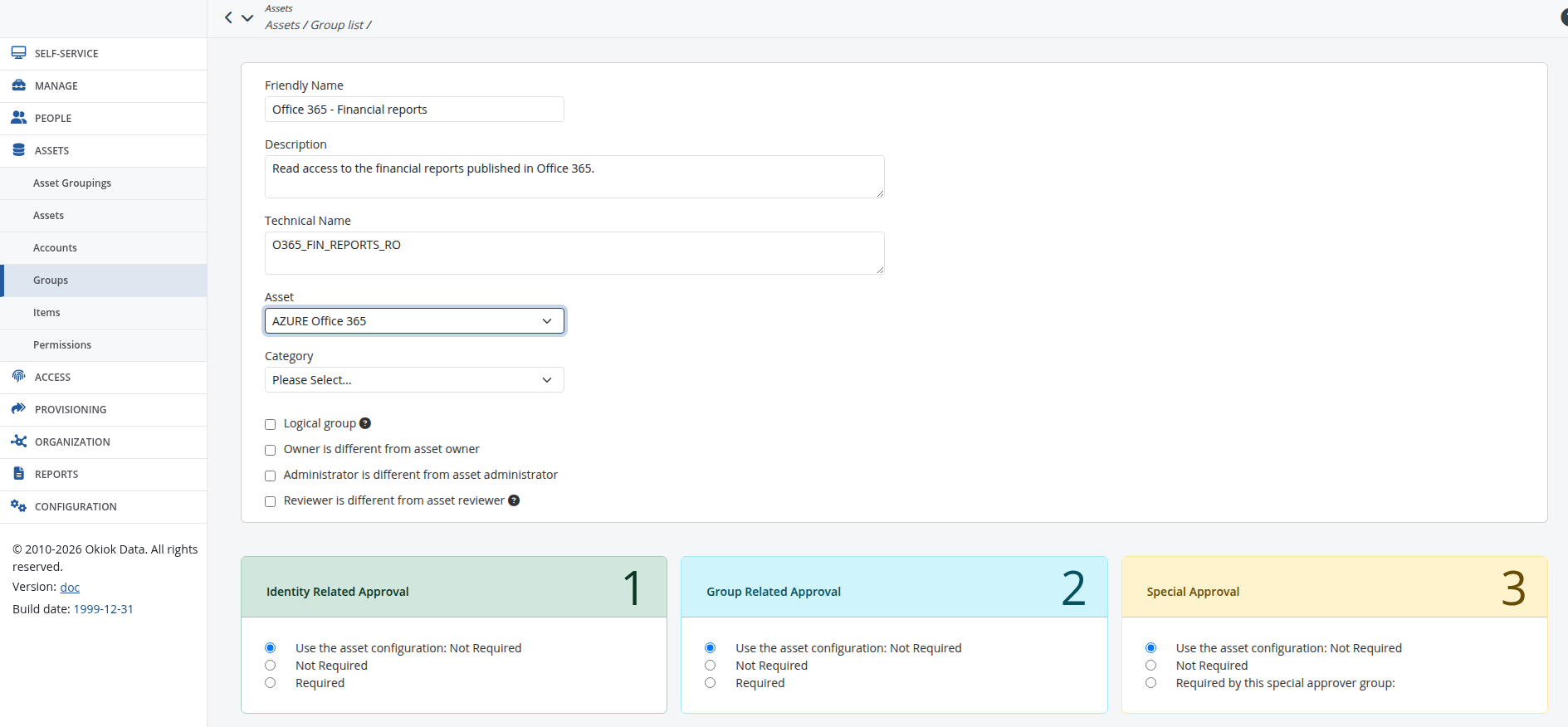The image size is (1568, 727).
Task: Click the Self-Service monitor icon
Action: pyautogui.click(x=18, y=53)
